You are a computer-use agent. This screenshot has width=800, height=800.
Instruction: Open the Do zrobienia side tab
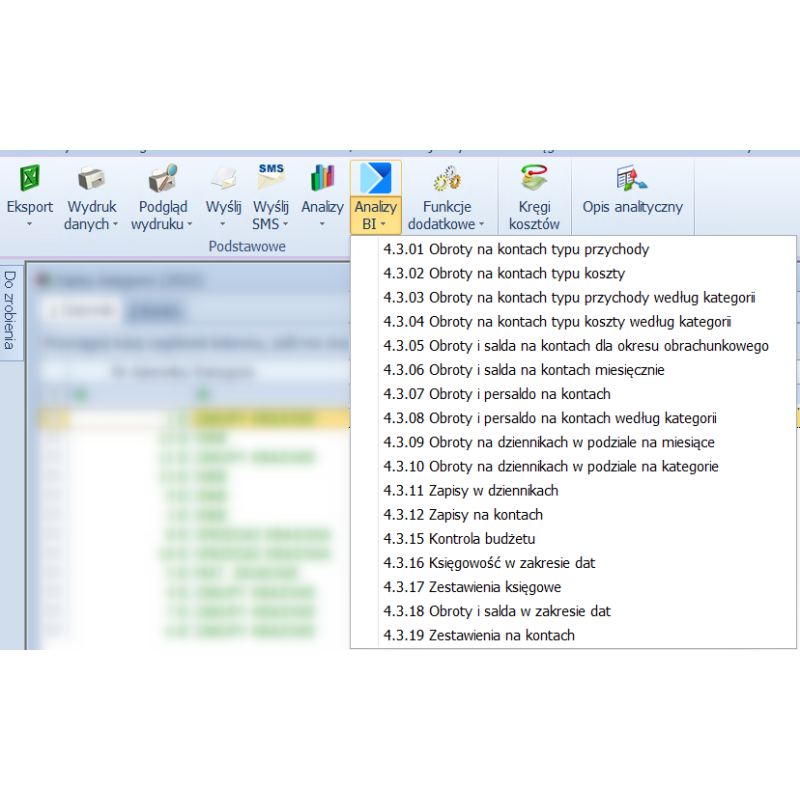pyautogui.click(x=11, y=310)
